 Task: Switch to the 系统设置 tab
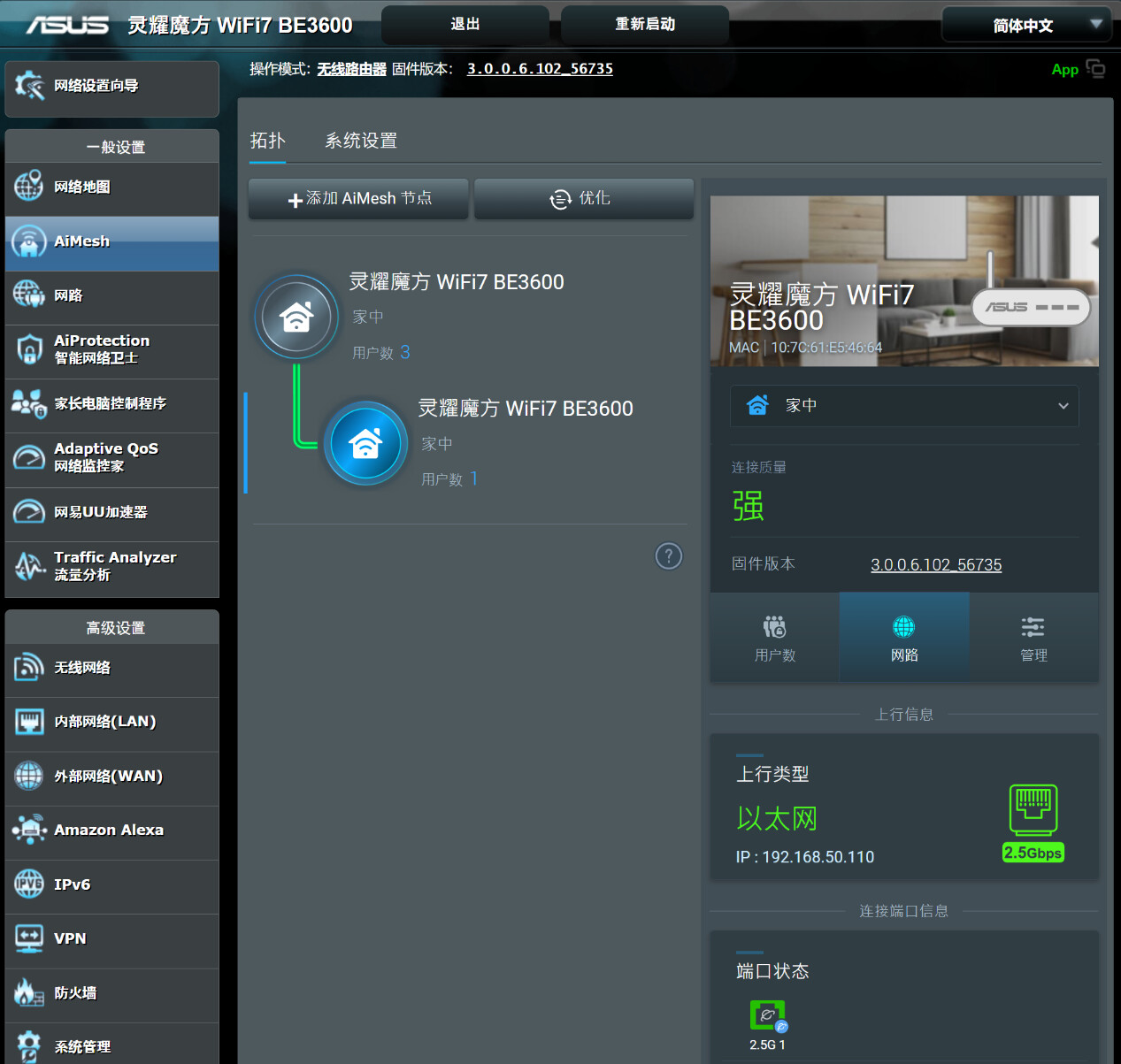(x=361, y=141)
